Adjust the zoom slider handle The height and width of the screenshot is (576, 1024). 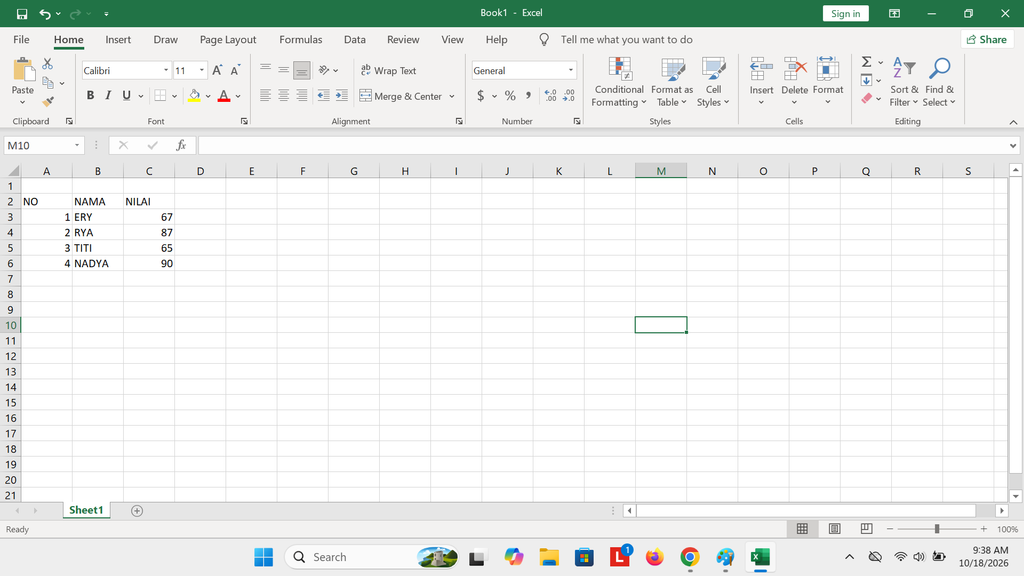point(936,529)
